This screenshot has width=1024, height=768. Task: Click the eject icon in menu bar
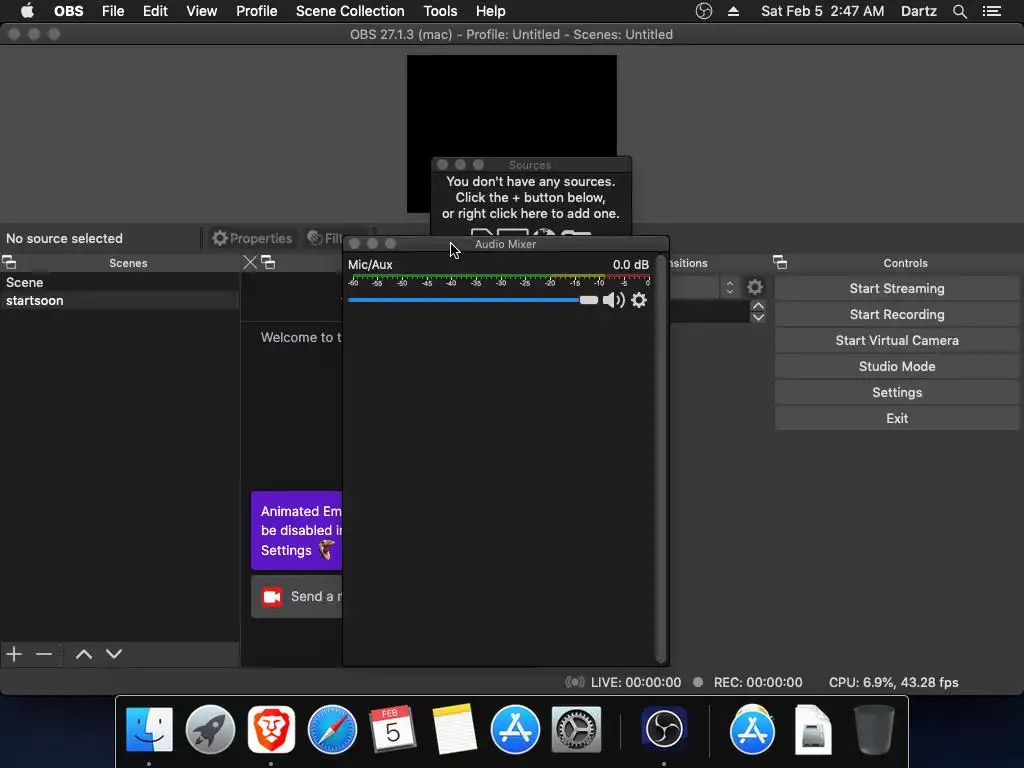(x=733, y=11)
